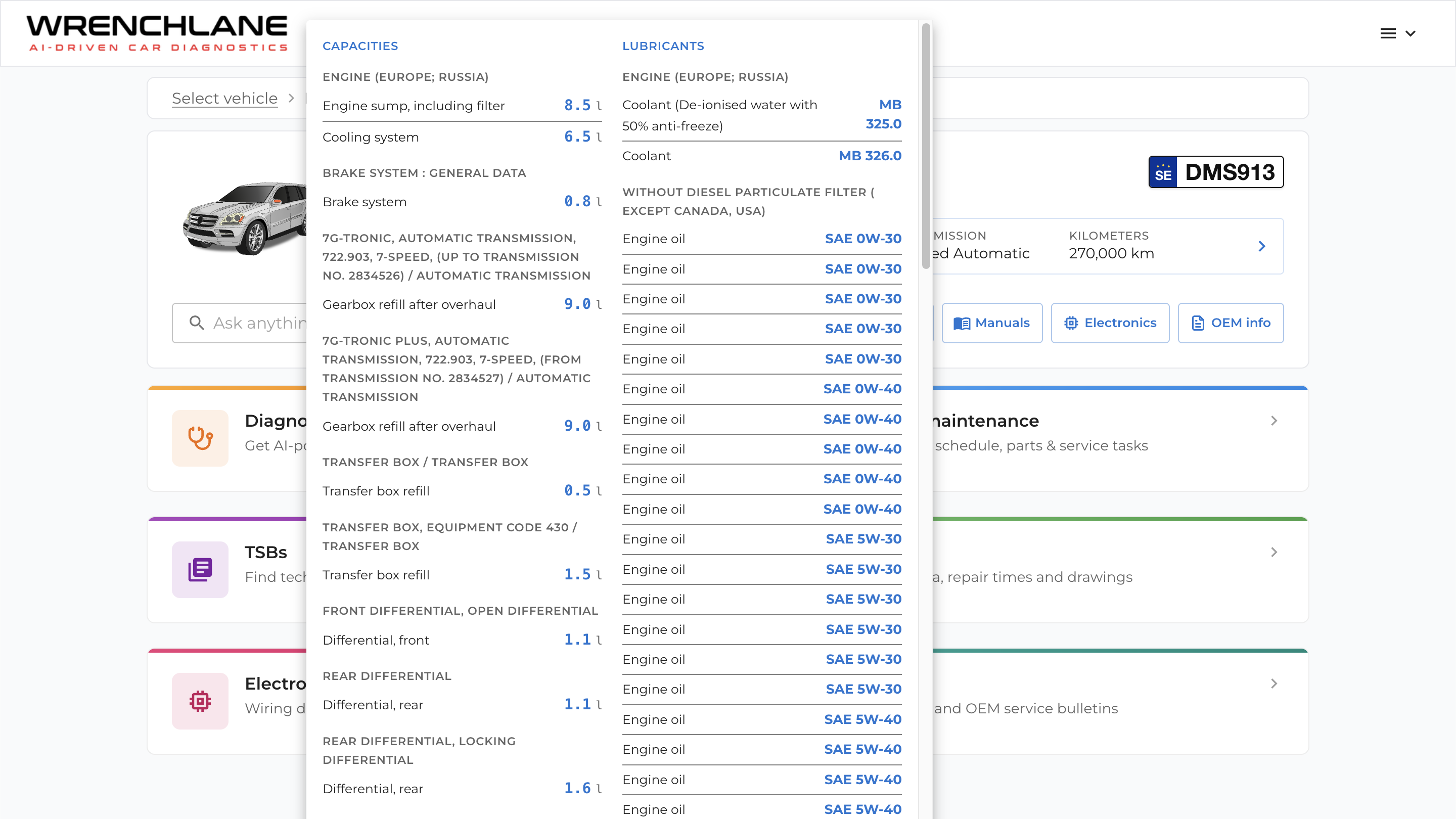Click the DMS913 license plate badge
1456x819 pixels.
pyautogui.click(x=1216, y=172)
